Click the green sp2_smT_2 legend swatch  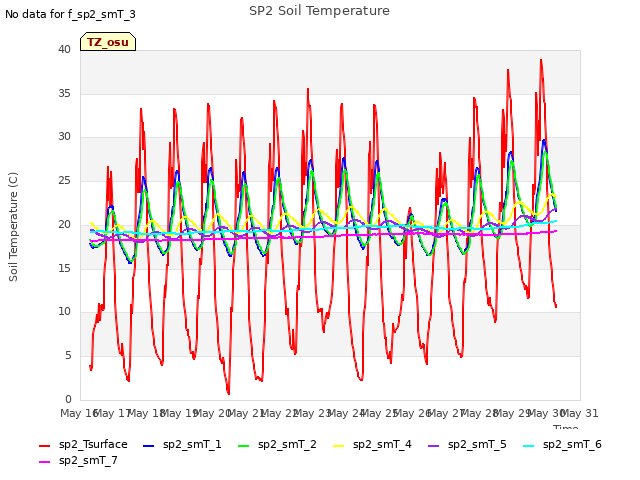tap(243, 446)
